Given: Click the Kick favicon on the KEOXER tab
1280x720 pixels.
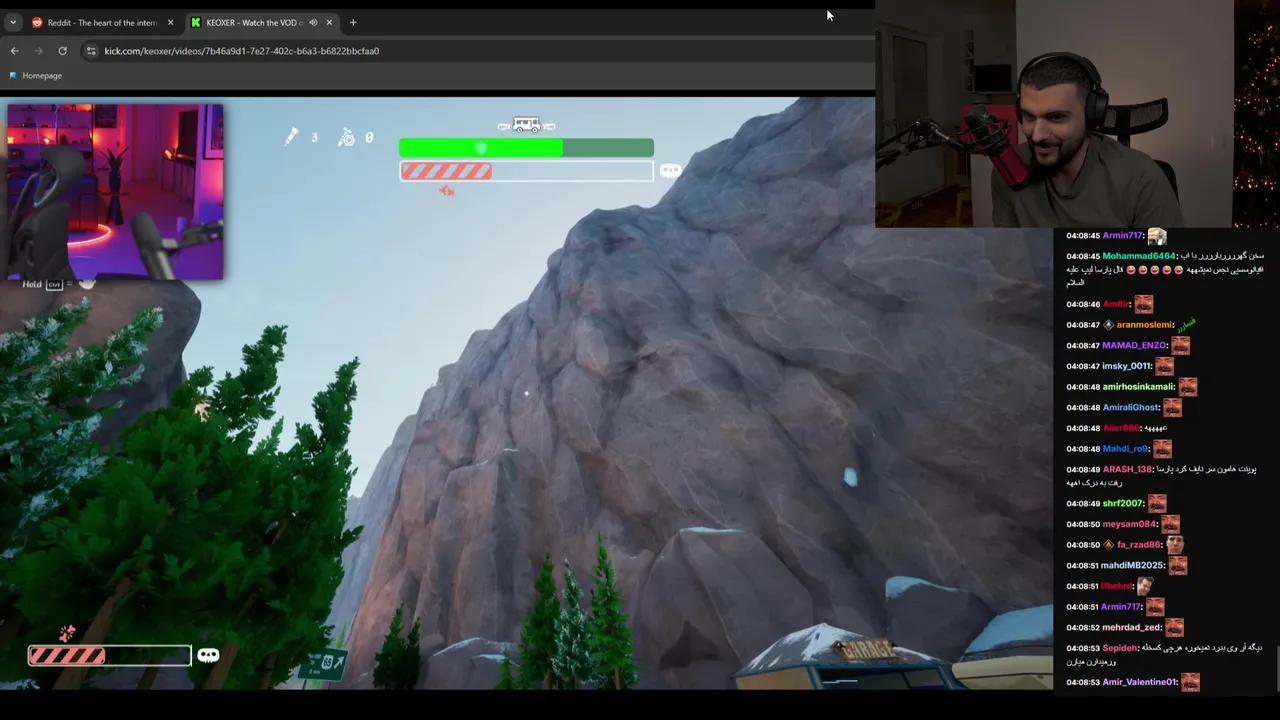Looking at the screenshot, I should point(196,22).
